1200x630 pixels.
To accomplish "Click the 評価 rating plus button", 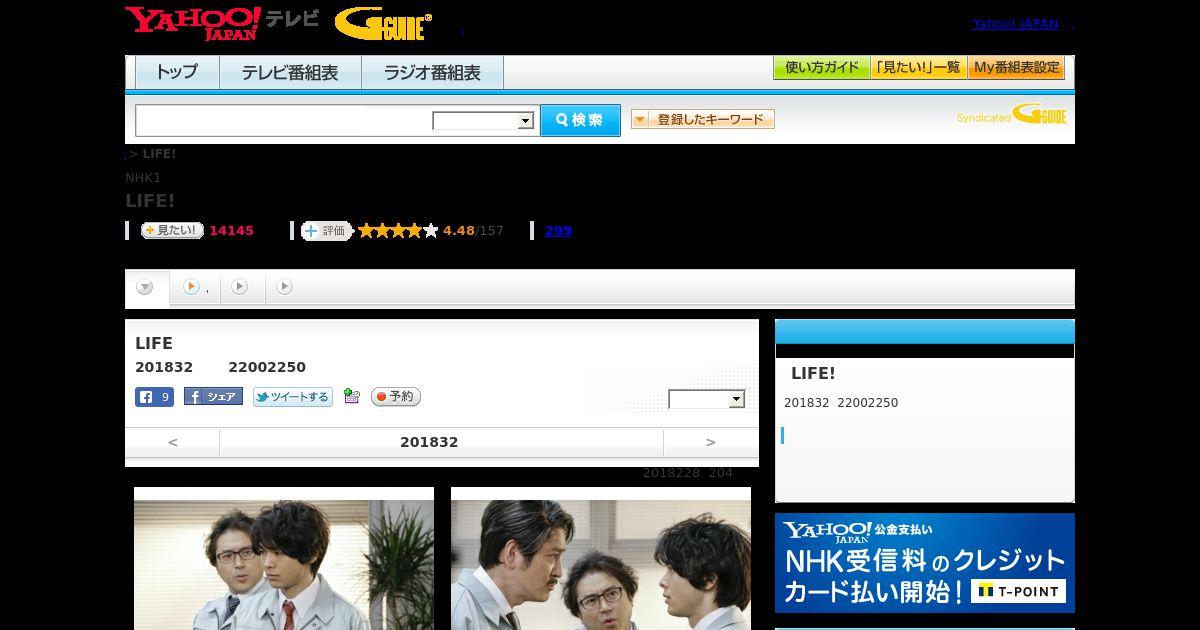I will tap(326, 230).
